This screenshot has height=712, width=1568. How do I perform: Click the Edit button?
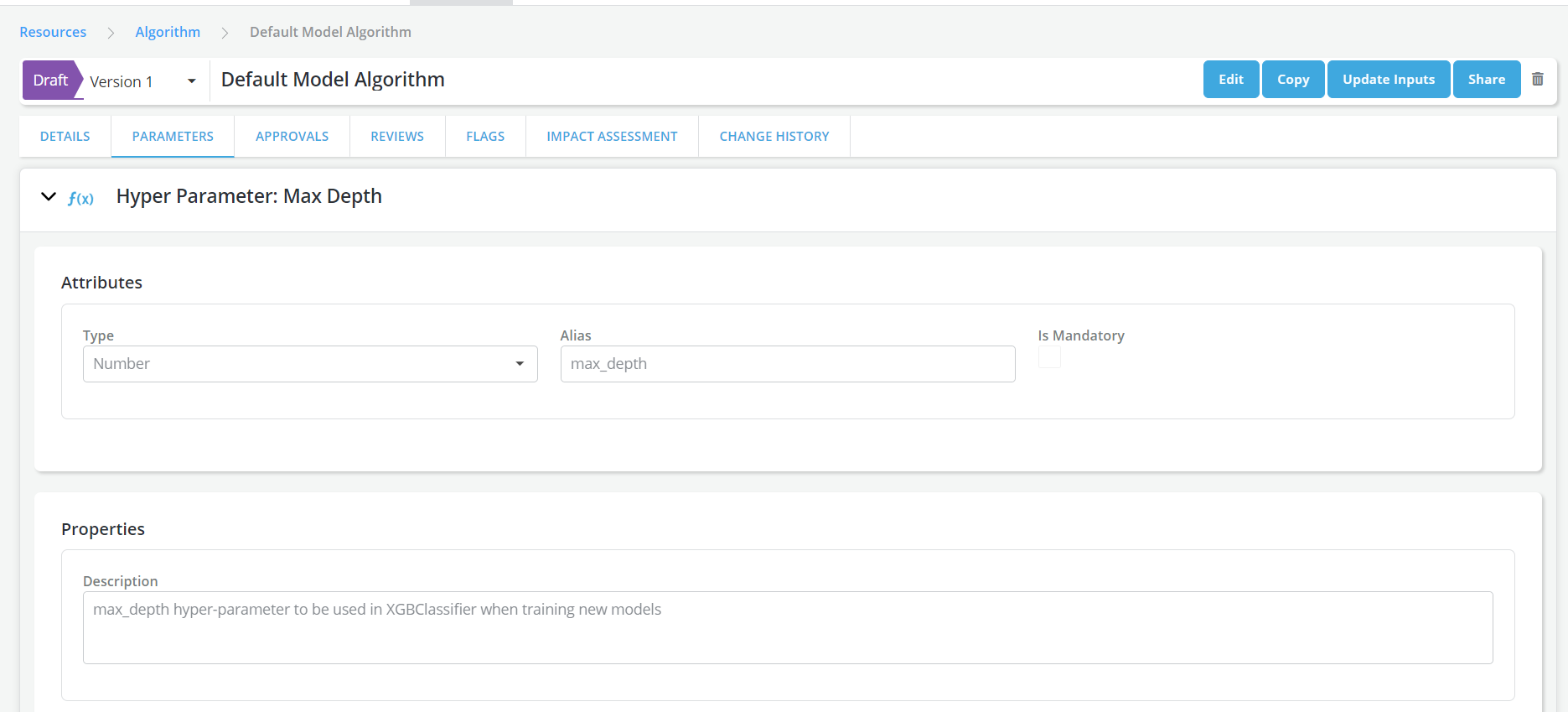click(1230, 80)
